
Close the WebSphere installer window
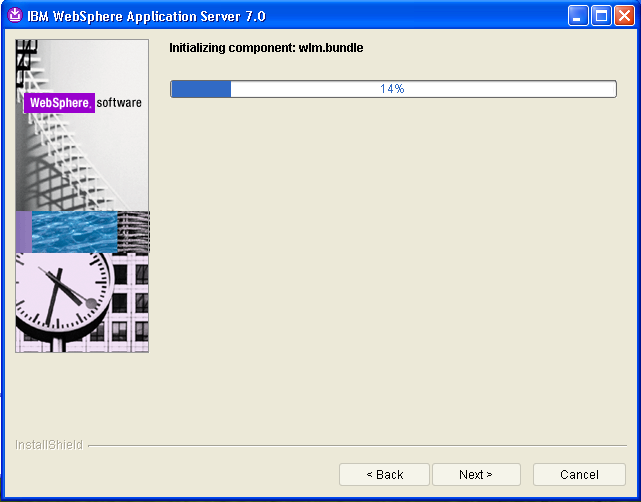(x=625, y=16)
